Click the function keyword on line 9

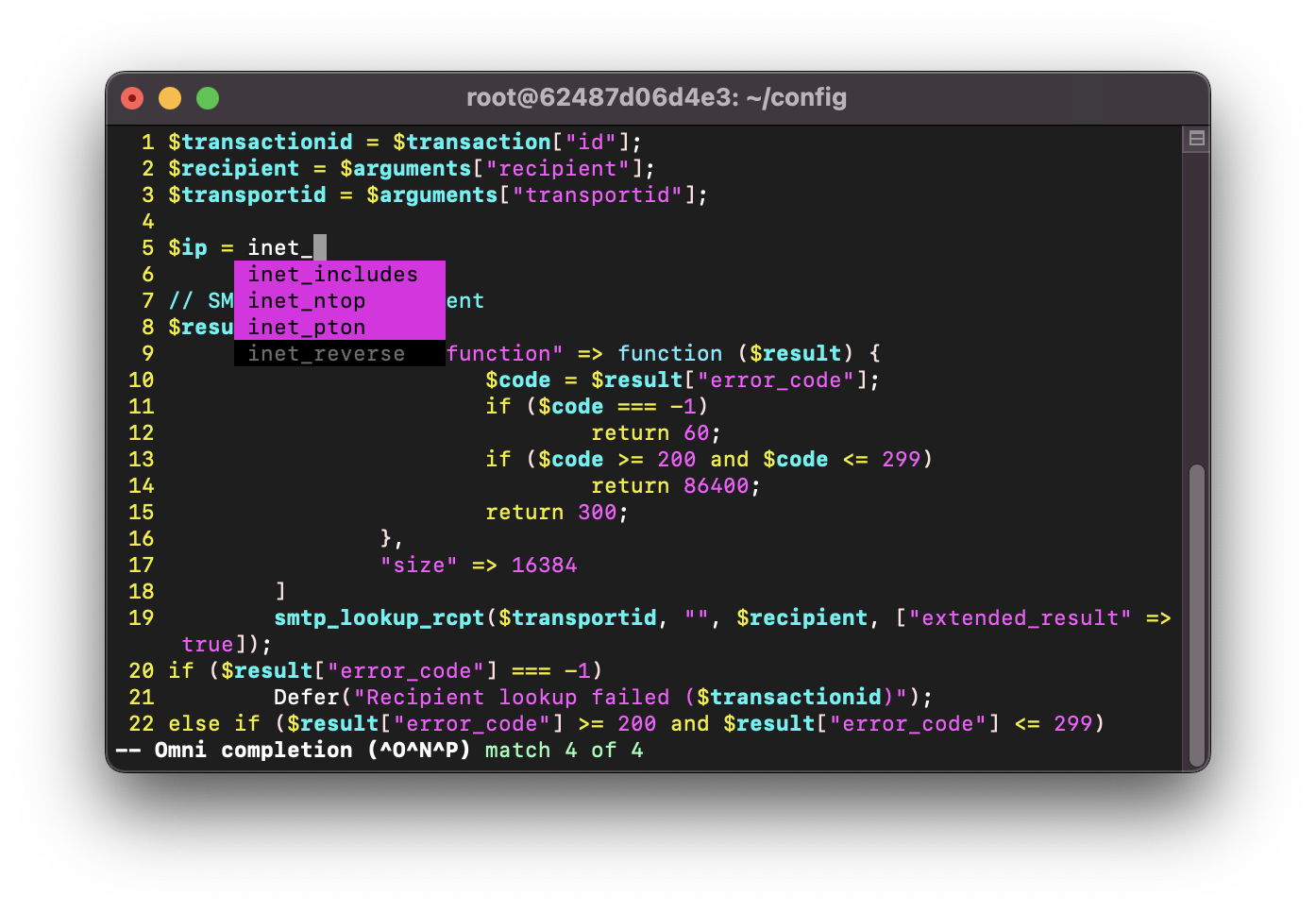(x=670, y=353)
